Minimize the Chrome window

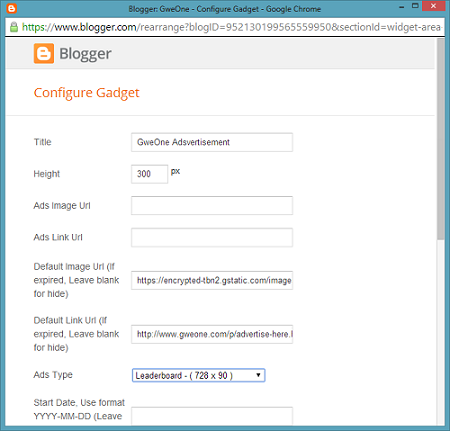pos(402,7)
